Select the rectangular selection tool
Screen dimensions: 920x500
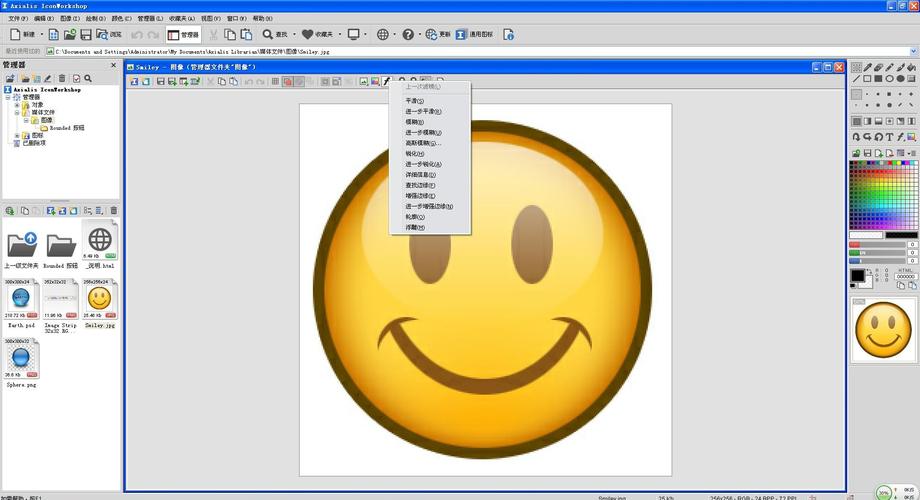[857, 67]
